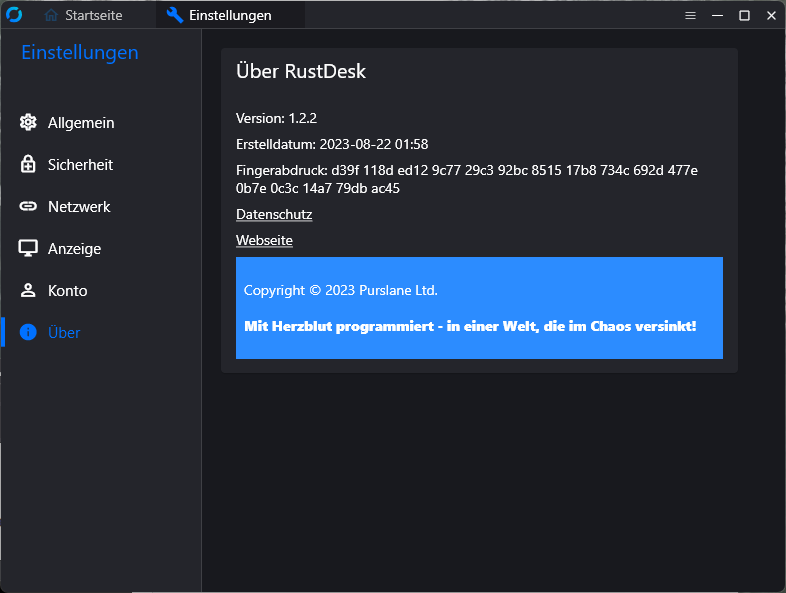Click the Copyright © 2023 Purslane Ltd. text
The width and height of the screenshot is (786, 593).
tap(340, 290)
